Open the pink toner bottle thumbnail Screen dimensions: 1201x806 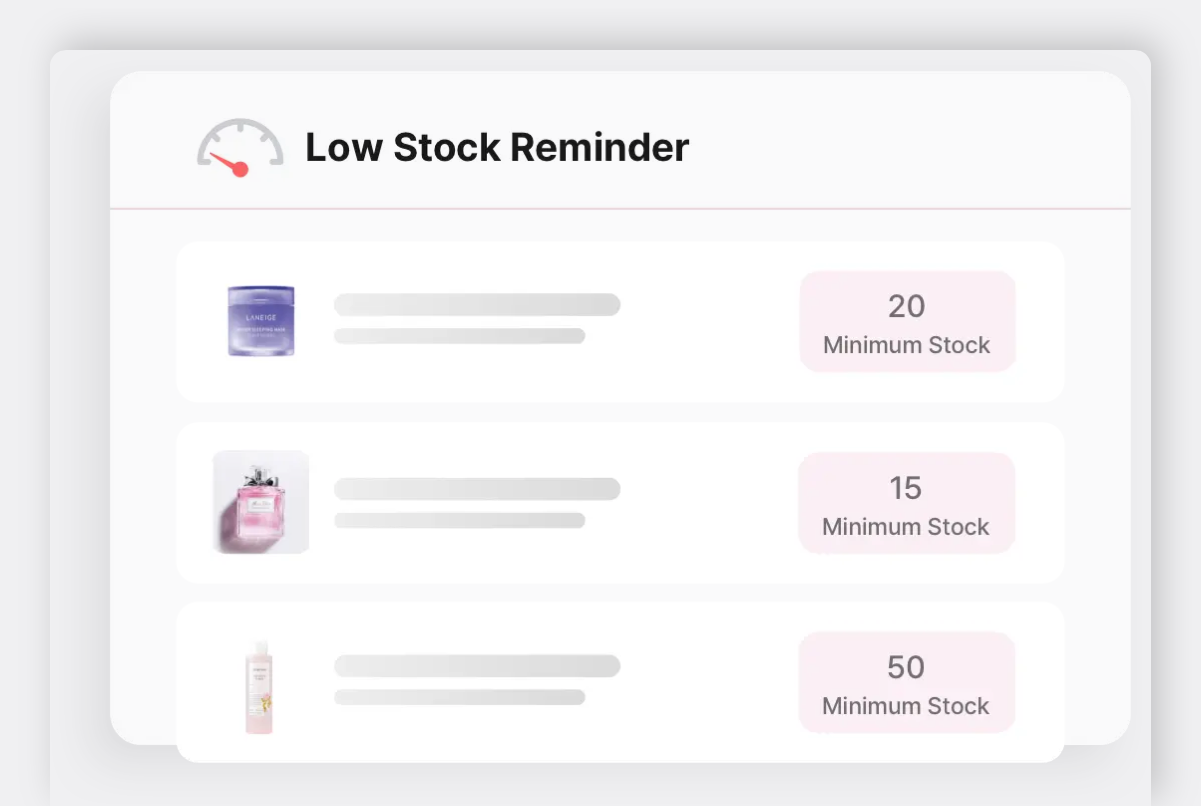259,687
